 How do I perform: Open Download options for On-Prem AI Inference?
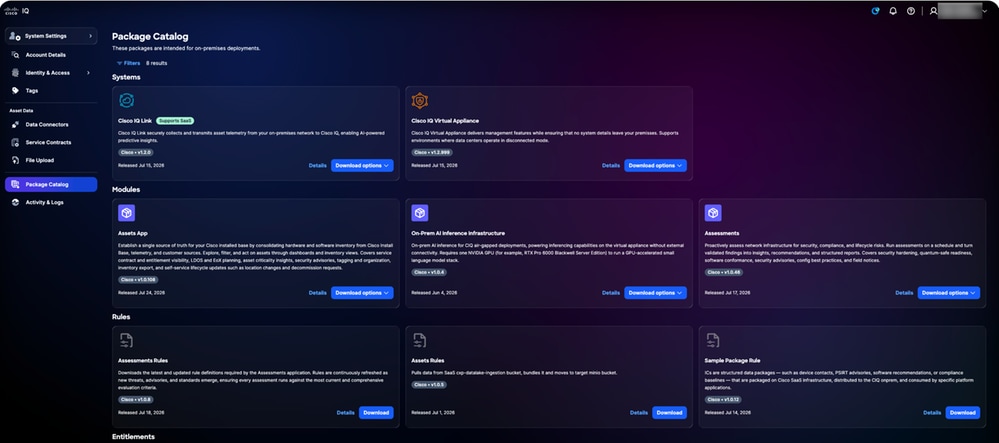click(655, 293)
